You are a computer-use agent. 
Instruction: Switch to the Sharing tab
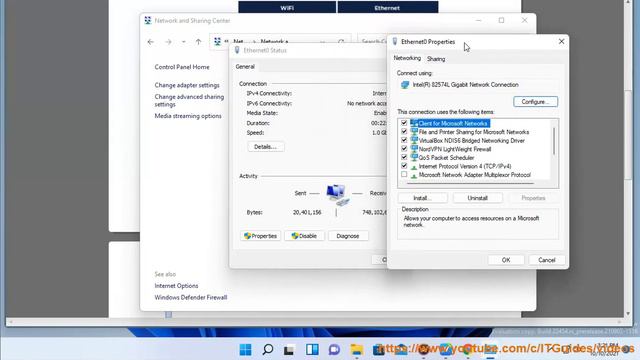point(436,59)
